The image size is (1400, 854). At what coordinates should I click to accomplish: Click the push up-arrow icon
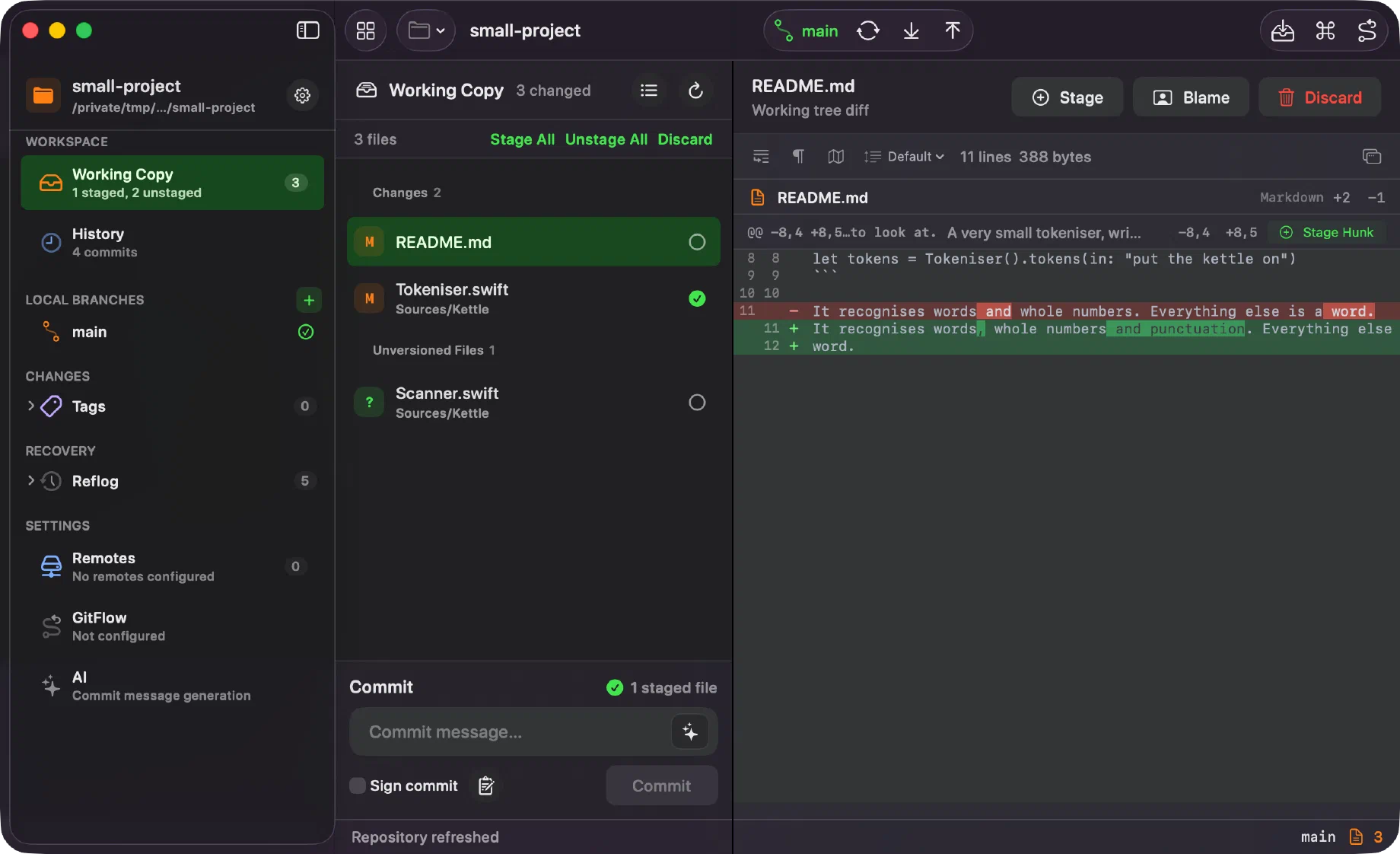click(952, 30)
